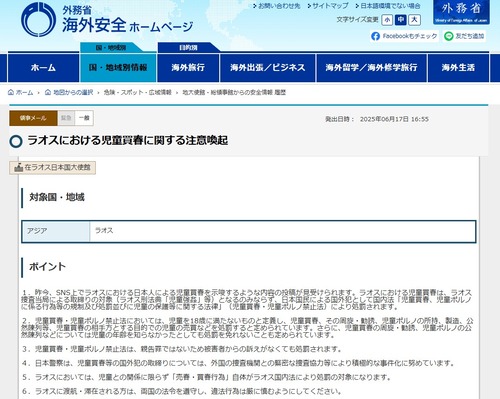Click the ラオス table cell
The height and width of the screenshot is (399, 500).
pos(282,231)
